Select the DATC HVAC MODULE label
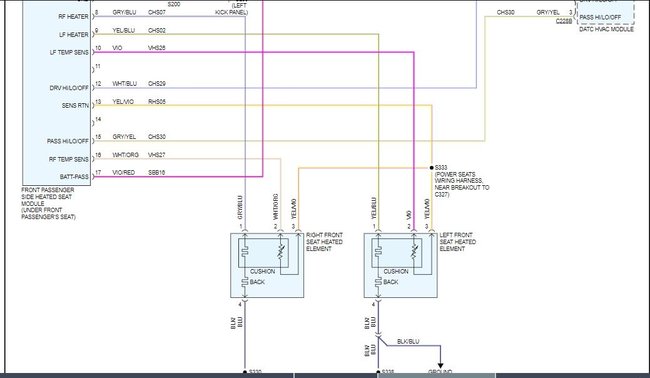 point(606,29)
